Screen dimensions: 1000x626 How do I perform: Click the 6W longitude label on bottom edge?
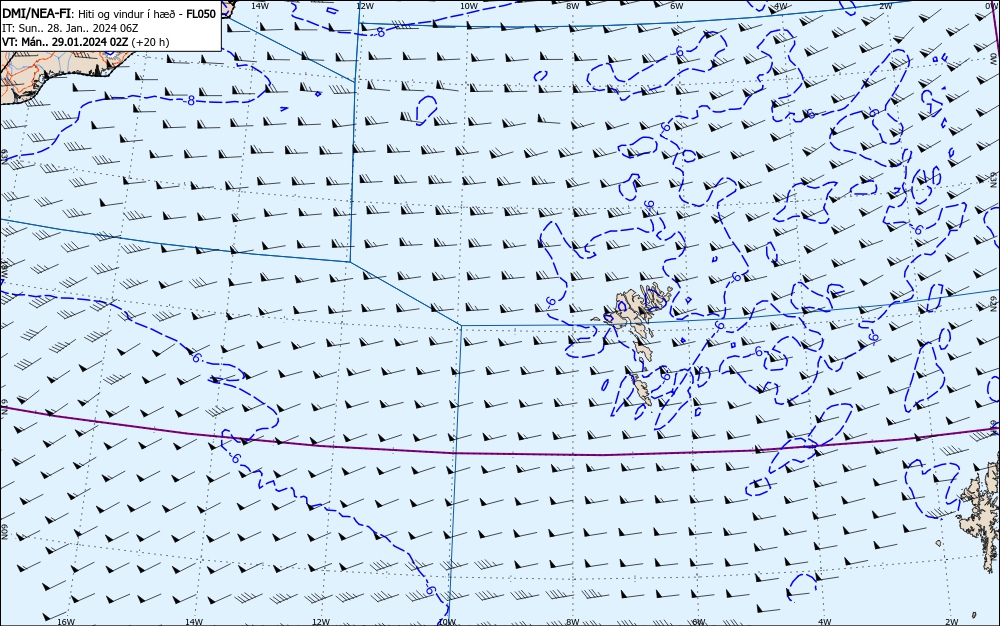[x=699, y=622]
